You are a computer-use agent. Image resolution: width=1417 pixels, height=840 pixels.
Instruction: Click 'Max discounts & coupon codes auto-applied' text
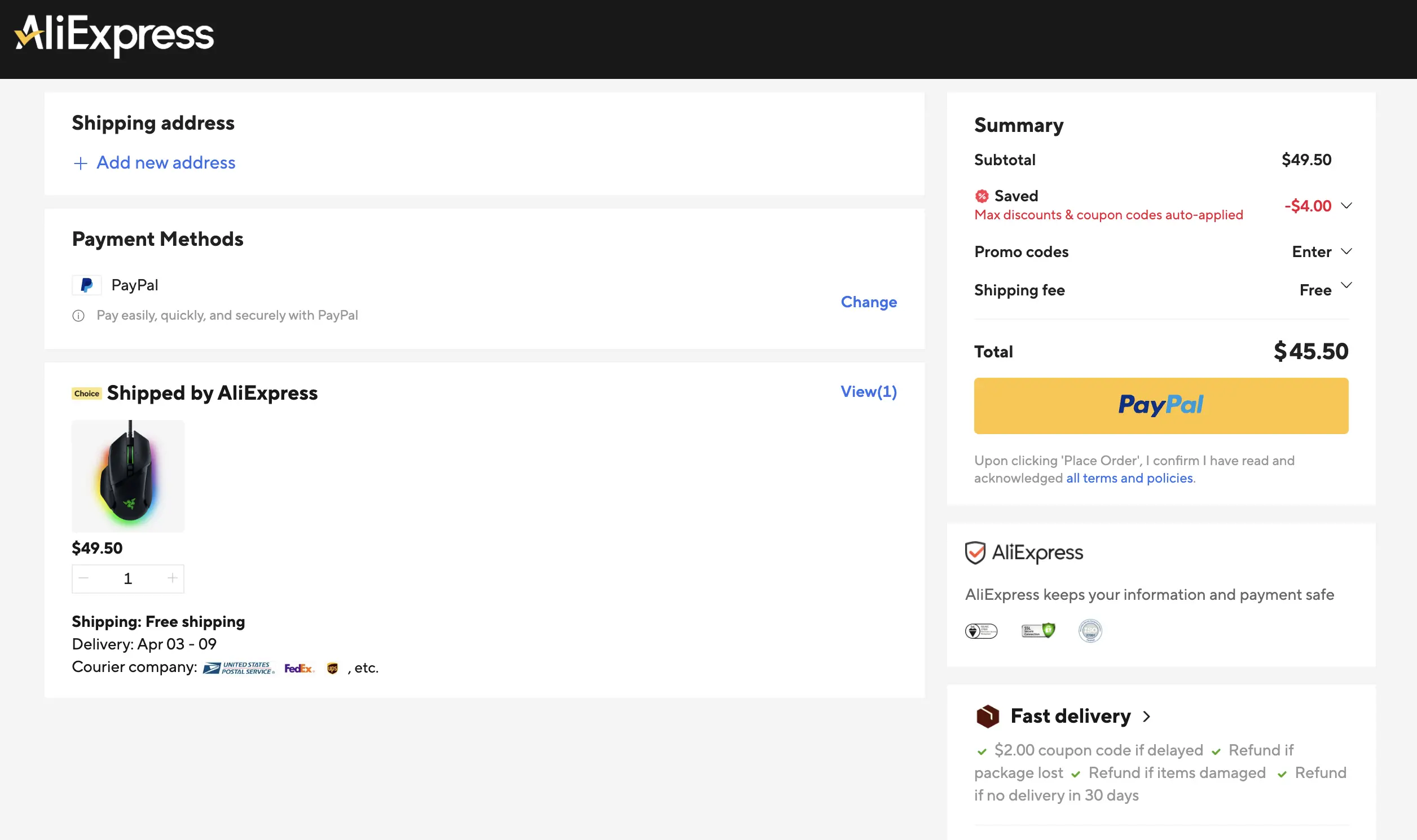1108,215
